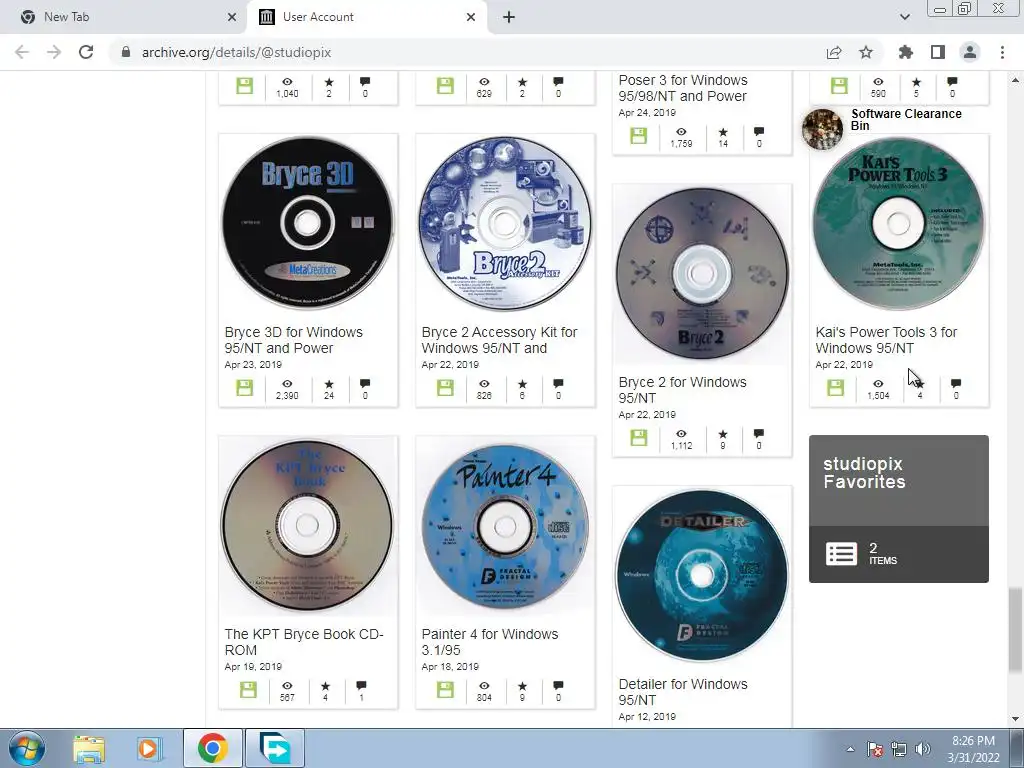1024x768 pixels.
Task: Open Bryce 2 Accessory Kit title link
Action: 500,340
